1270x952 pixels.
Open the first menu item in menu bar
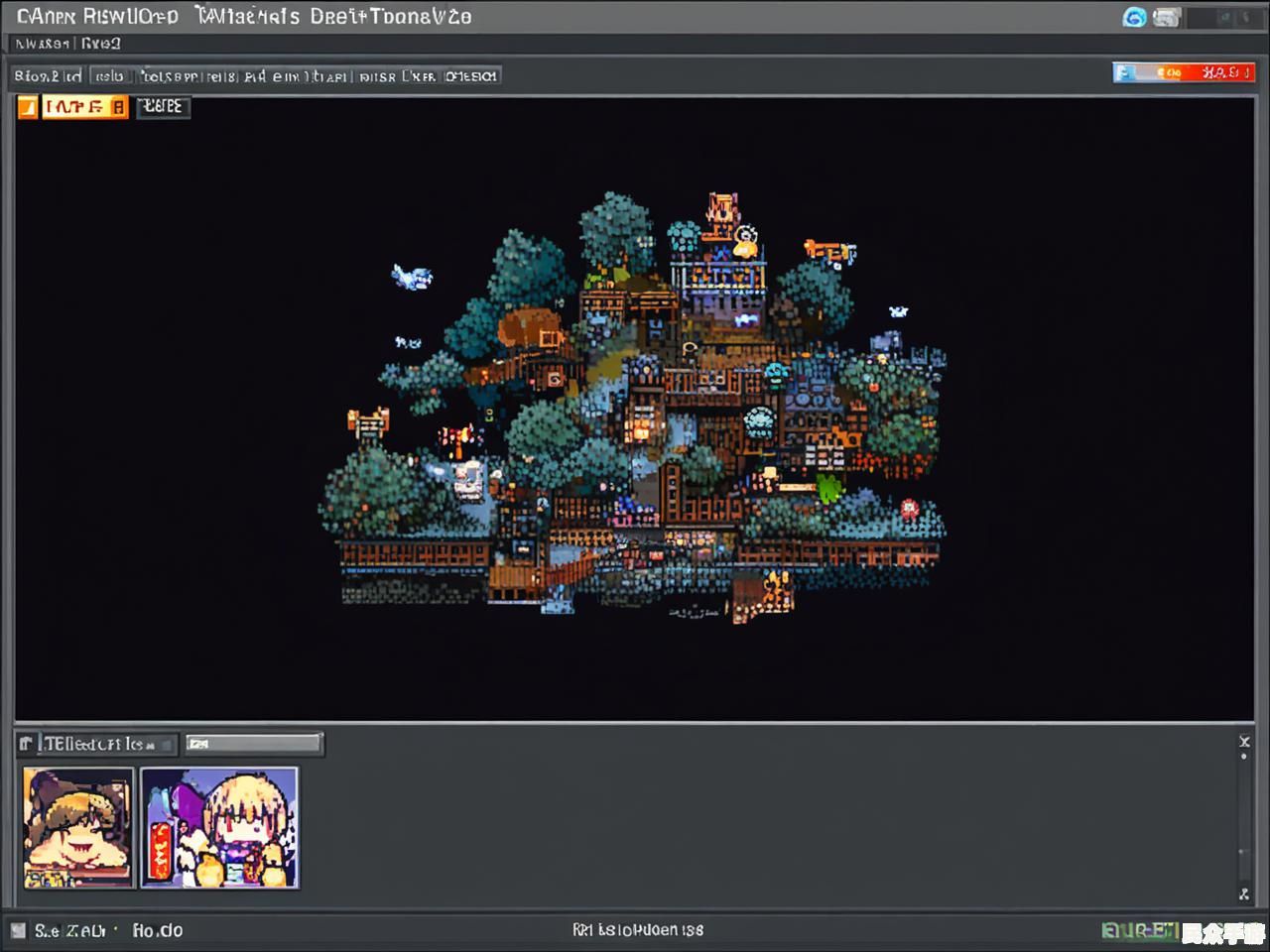[x=42, y=44]
